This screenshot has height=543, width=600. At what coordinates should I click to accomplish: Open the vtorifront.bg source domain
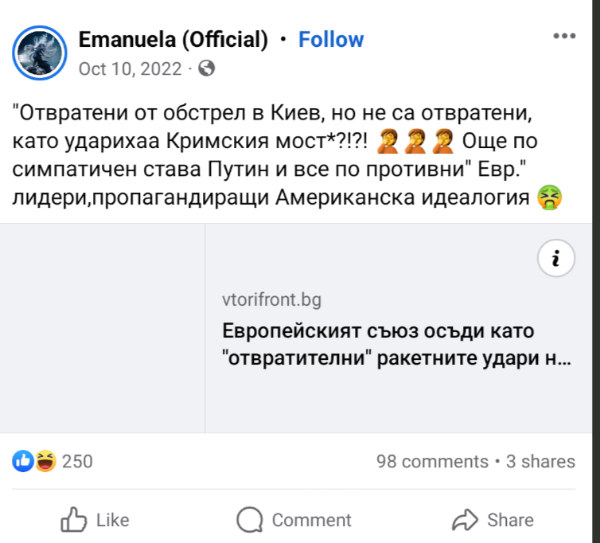(272, 300)
